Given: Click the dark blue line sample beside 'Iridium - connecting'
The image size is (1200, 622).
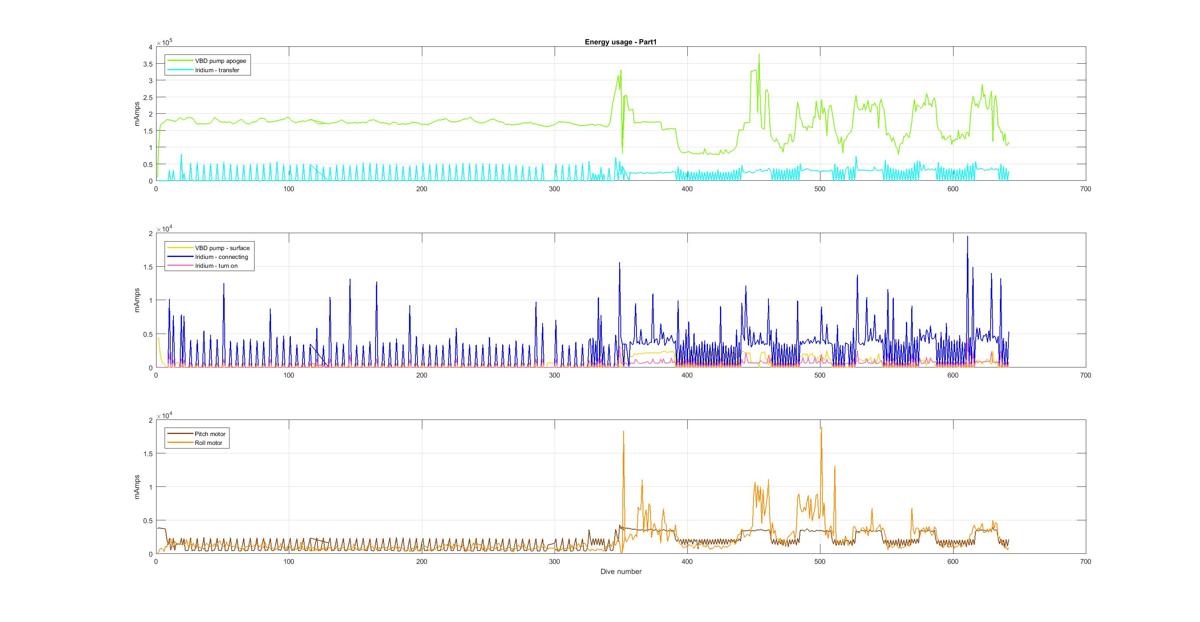Looking at the screenshot, I should pyautogui.click(x=179, y=255).
